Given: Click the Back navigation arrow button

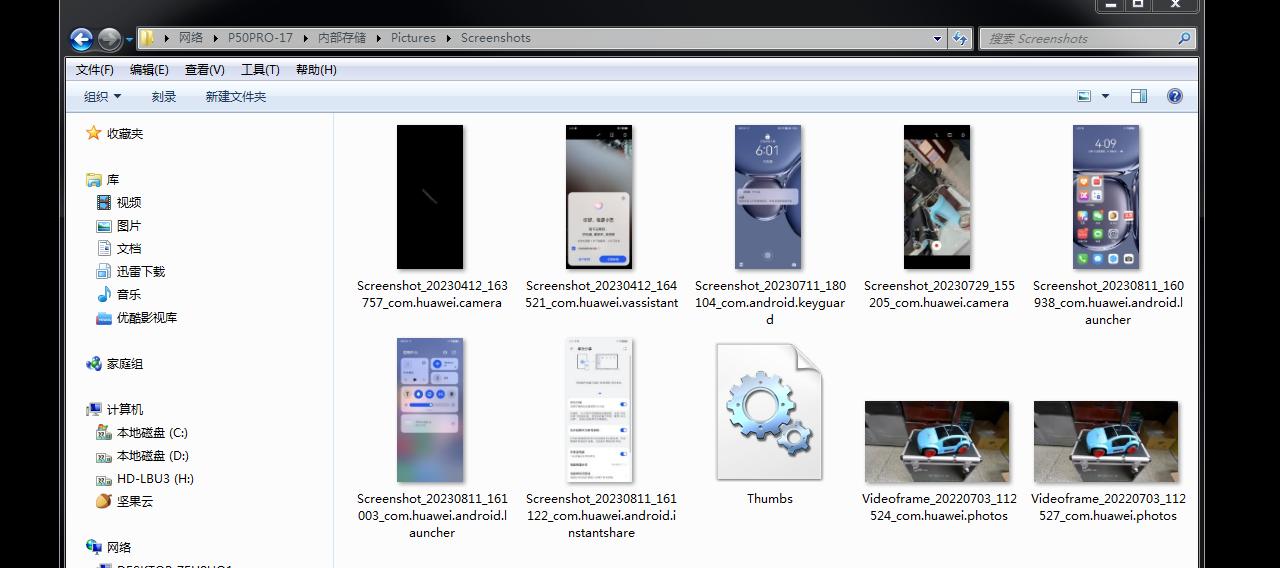Looking at the screenshot, I should click(82, 39).
